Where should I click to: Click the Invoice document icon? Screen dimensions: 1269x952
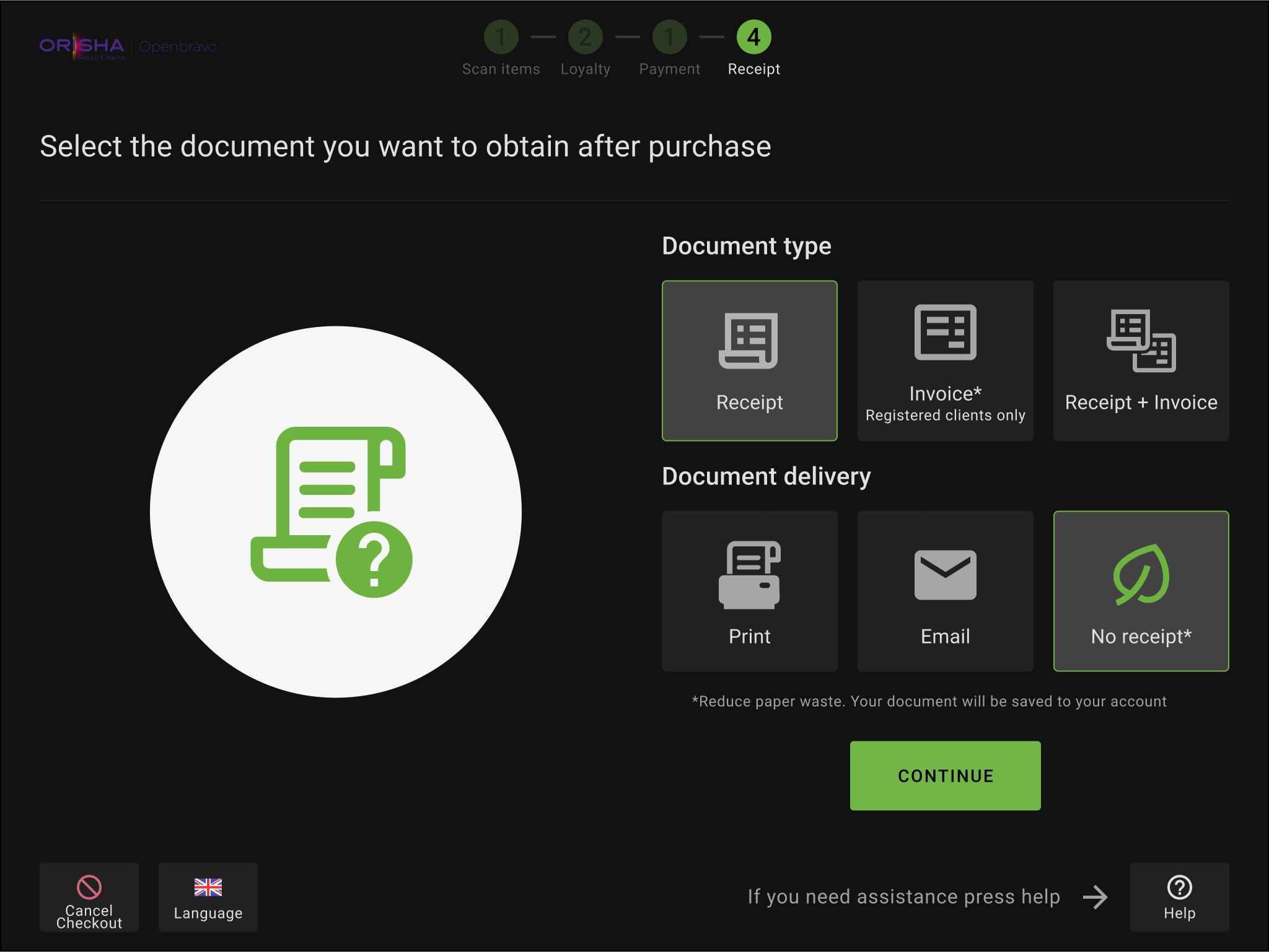(945, 332)
